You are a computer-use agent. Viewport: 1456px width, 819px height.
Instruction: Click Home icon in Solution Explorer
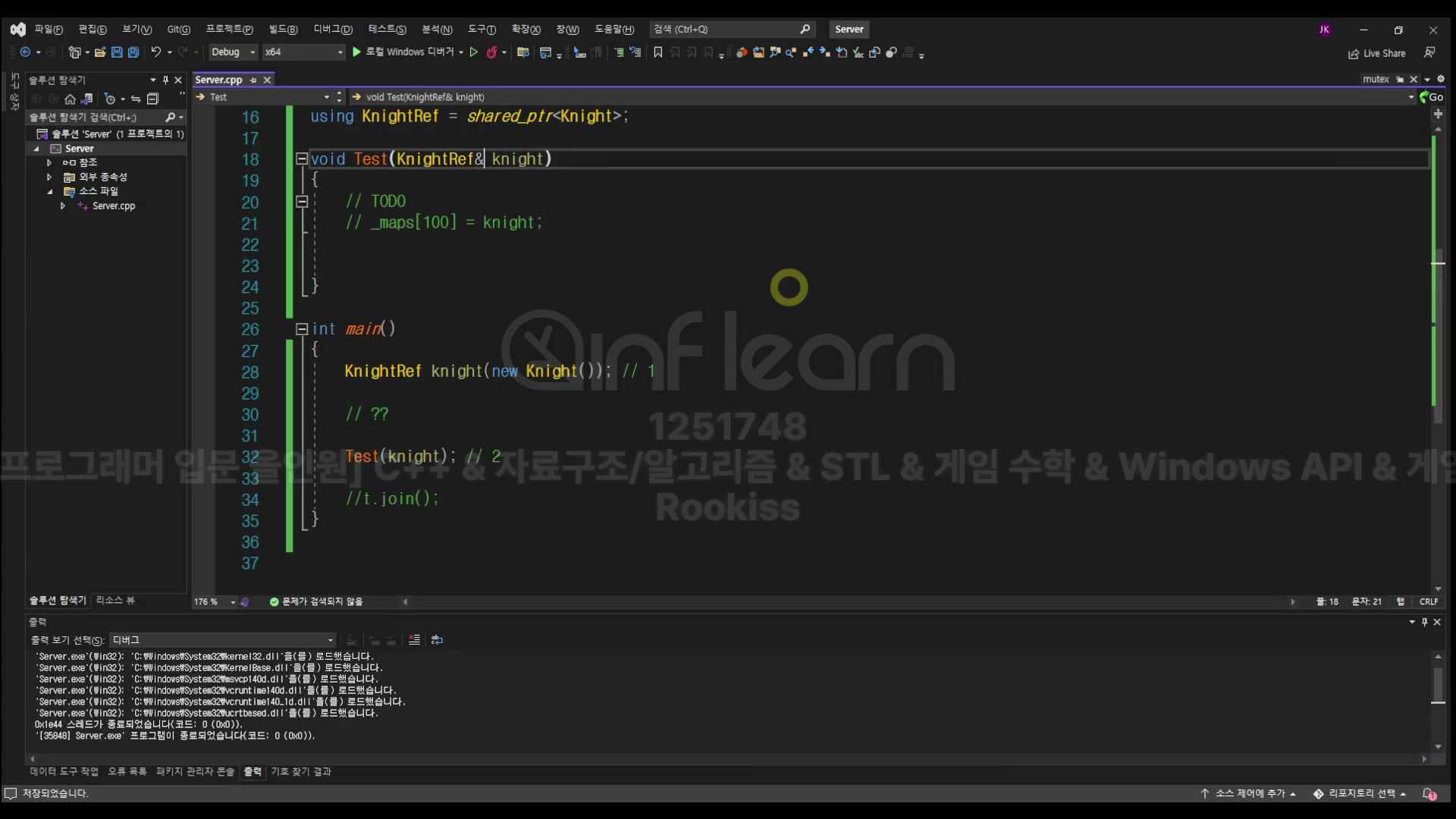(70, 99)
